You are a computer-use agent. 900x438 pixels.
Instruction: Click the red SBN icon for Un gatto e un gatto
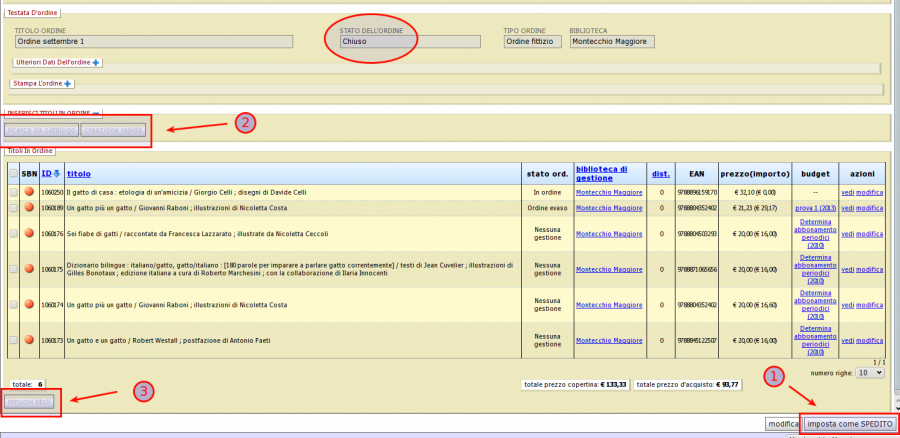coord(30,340)
